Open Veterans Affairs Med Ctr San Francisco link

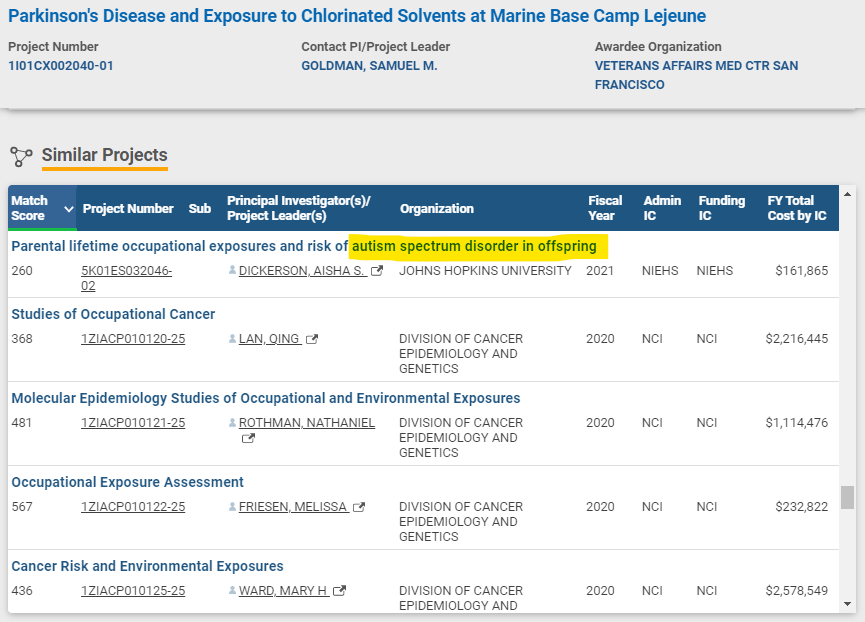coord(696,75)
